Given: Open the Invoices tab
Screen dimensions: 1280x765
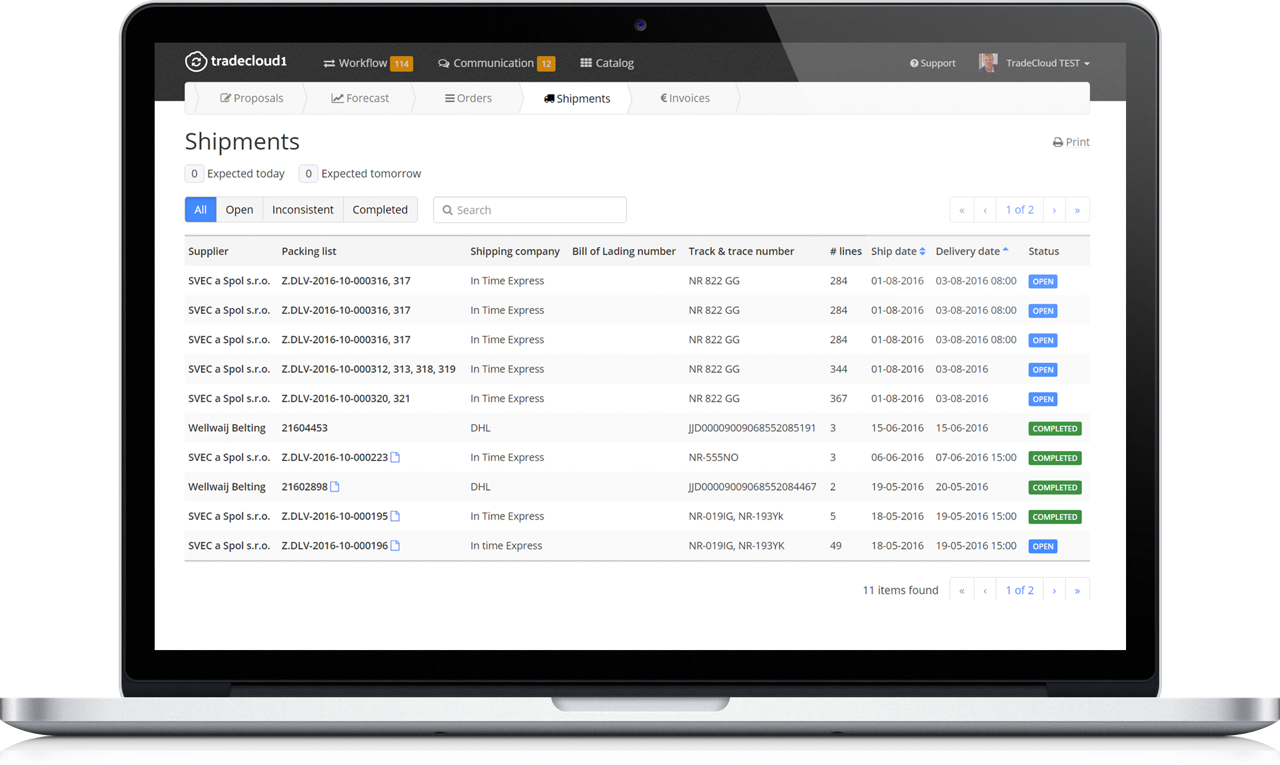Looking at the screenshot, I should point(685,98).
